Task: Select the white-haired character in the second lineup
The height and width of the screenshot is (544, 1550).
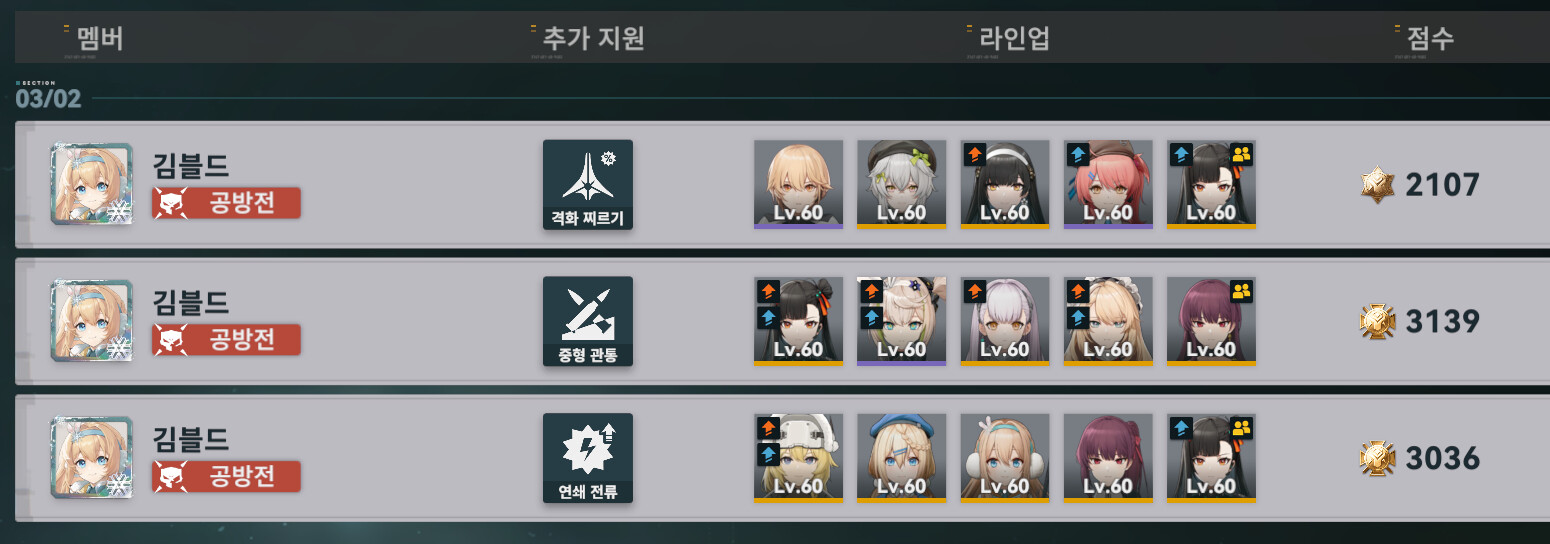Action: [1005, 321]
